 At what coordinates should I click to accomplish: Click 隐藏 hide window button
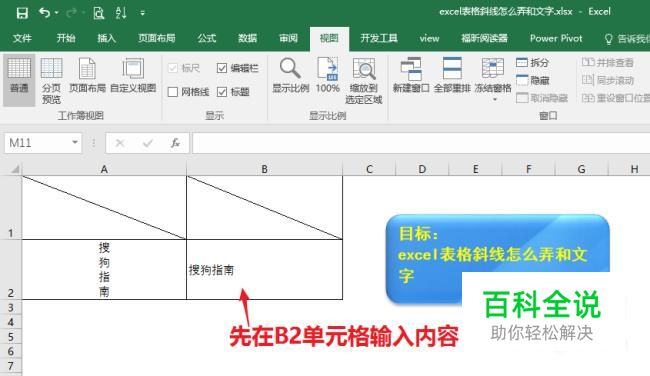[533, 80]
